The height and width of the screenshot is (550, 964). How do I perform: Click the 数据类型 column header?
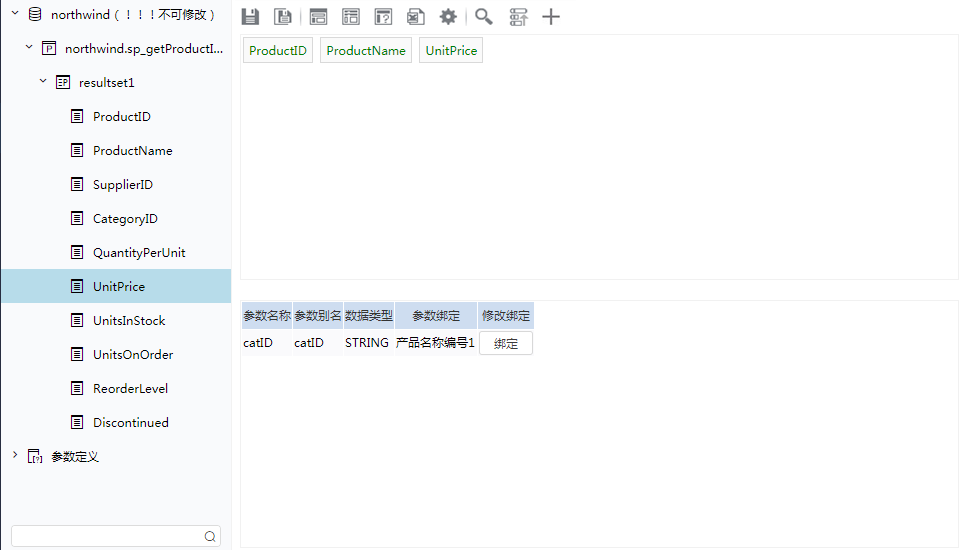[x=369, y=315]
